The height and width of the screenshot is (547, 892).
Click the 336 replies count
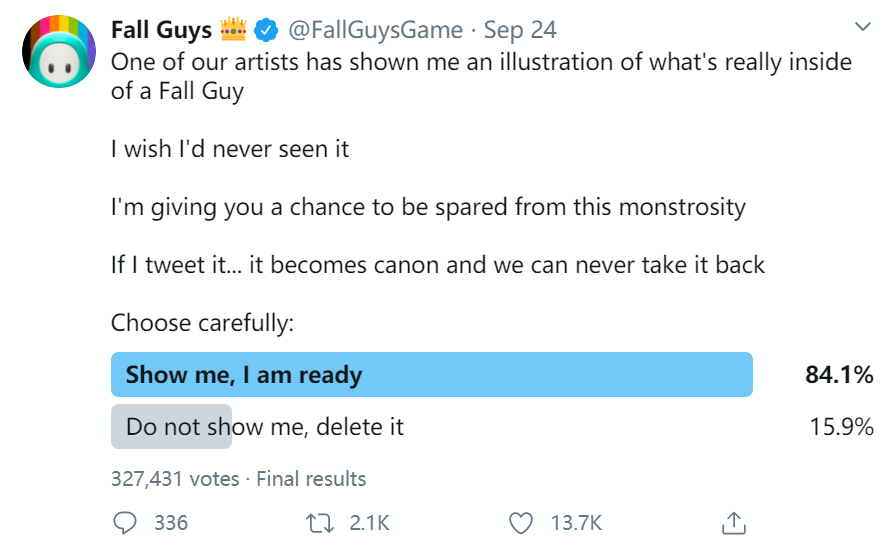click(x=172, y=523)
